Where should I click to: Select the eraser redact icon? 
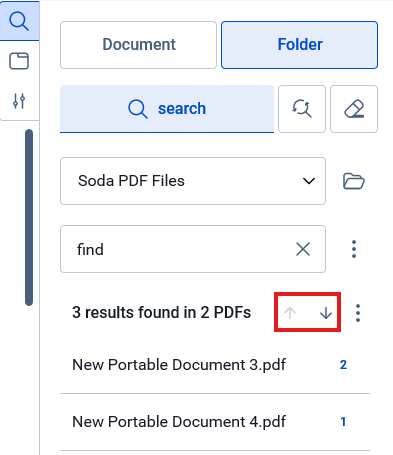point(354,109)
